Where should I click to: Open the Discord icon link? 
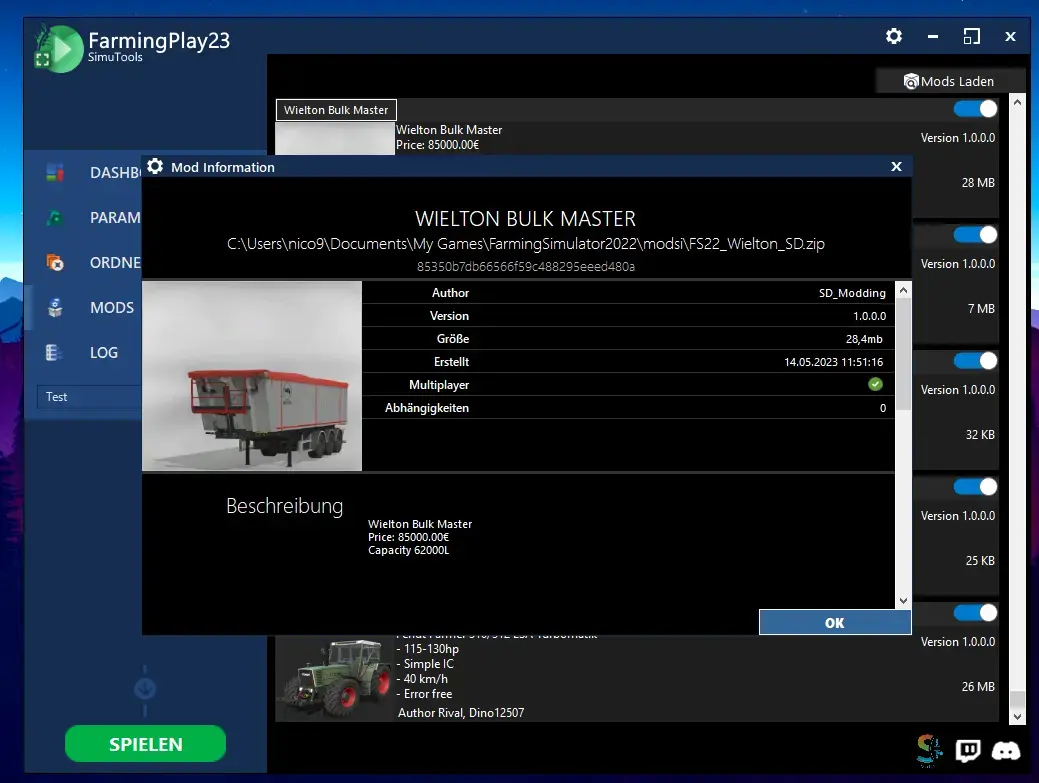(x=1005, y=751)
